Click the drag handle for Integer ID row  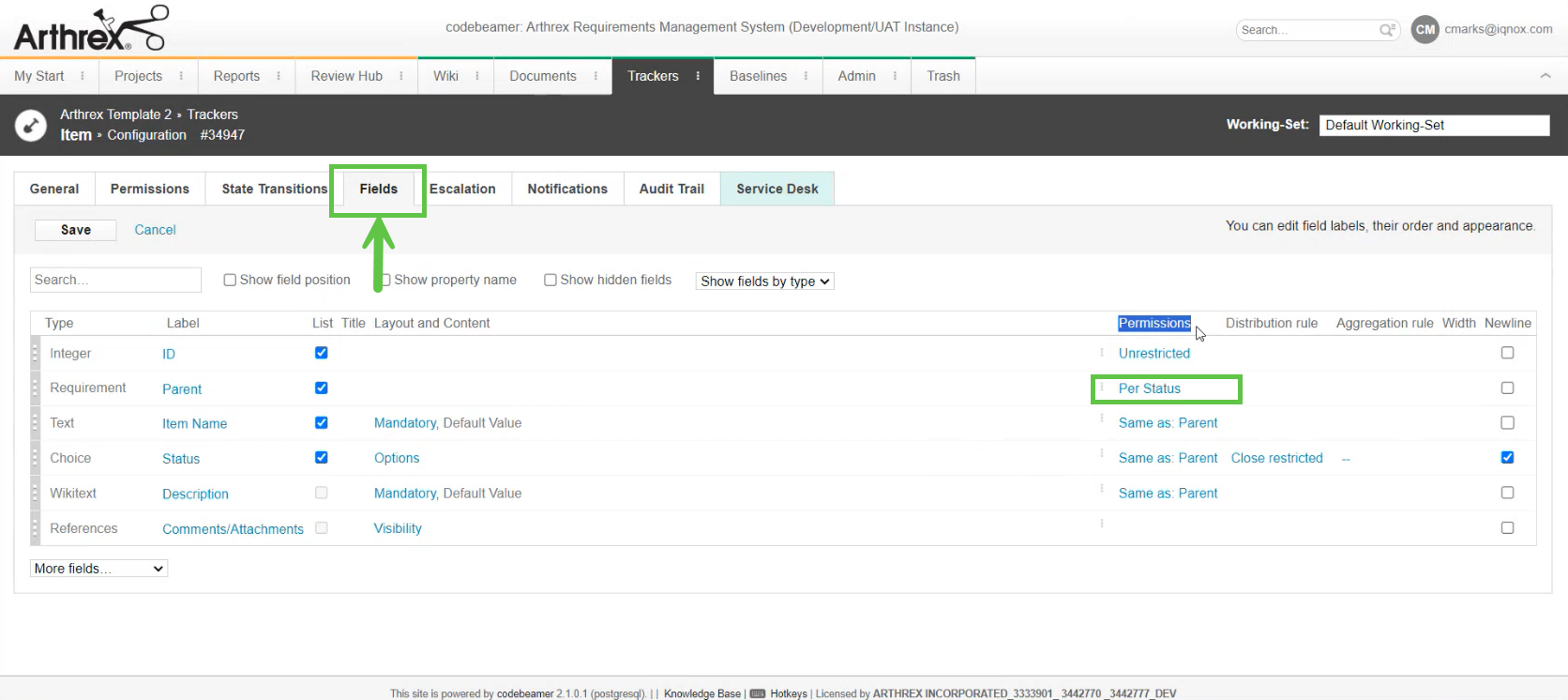coord(36,354)
